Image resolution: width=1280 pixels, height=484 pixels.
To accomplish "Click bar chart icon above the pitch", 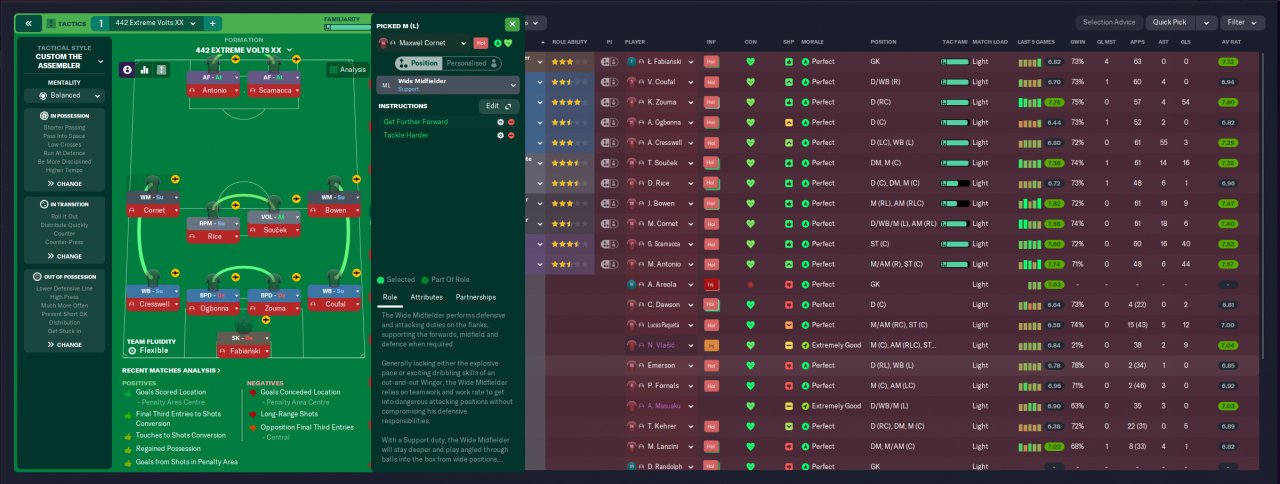I will (144, 70).
